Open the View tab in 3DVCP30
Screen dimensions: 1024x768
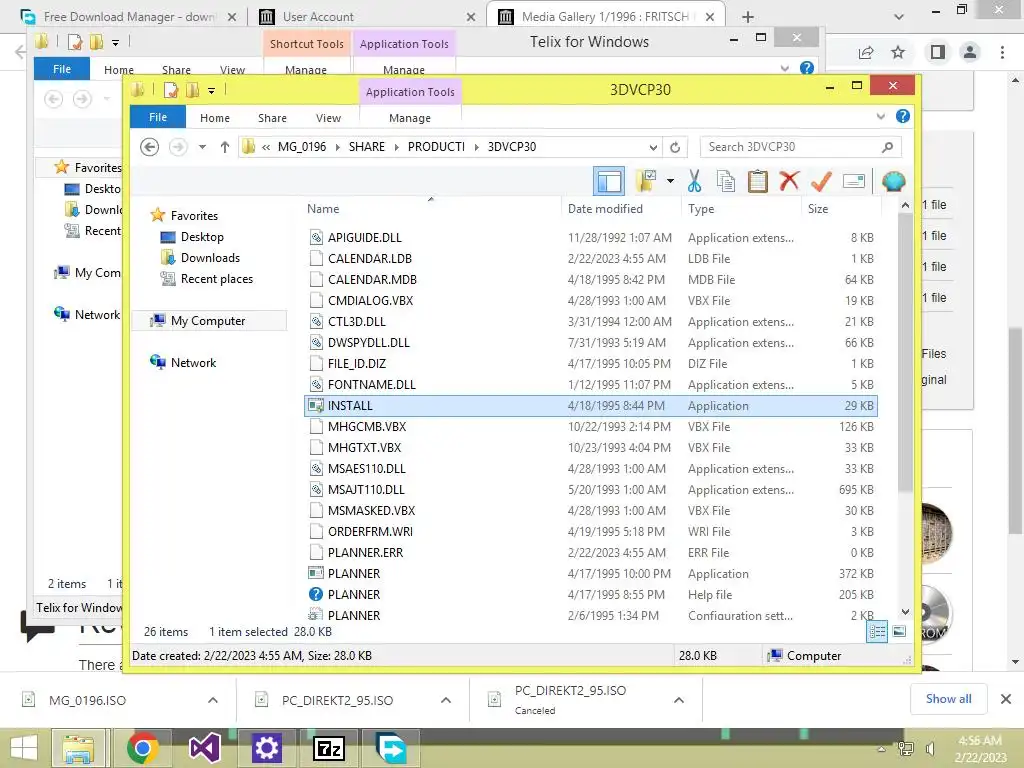coord(328,118)
